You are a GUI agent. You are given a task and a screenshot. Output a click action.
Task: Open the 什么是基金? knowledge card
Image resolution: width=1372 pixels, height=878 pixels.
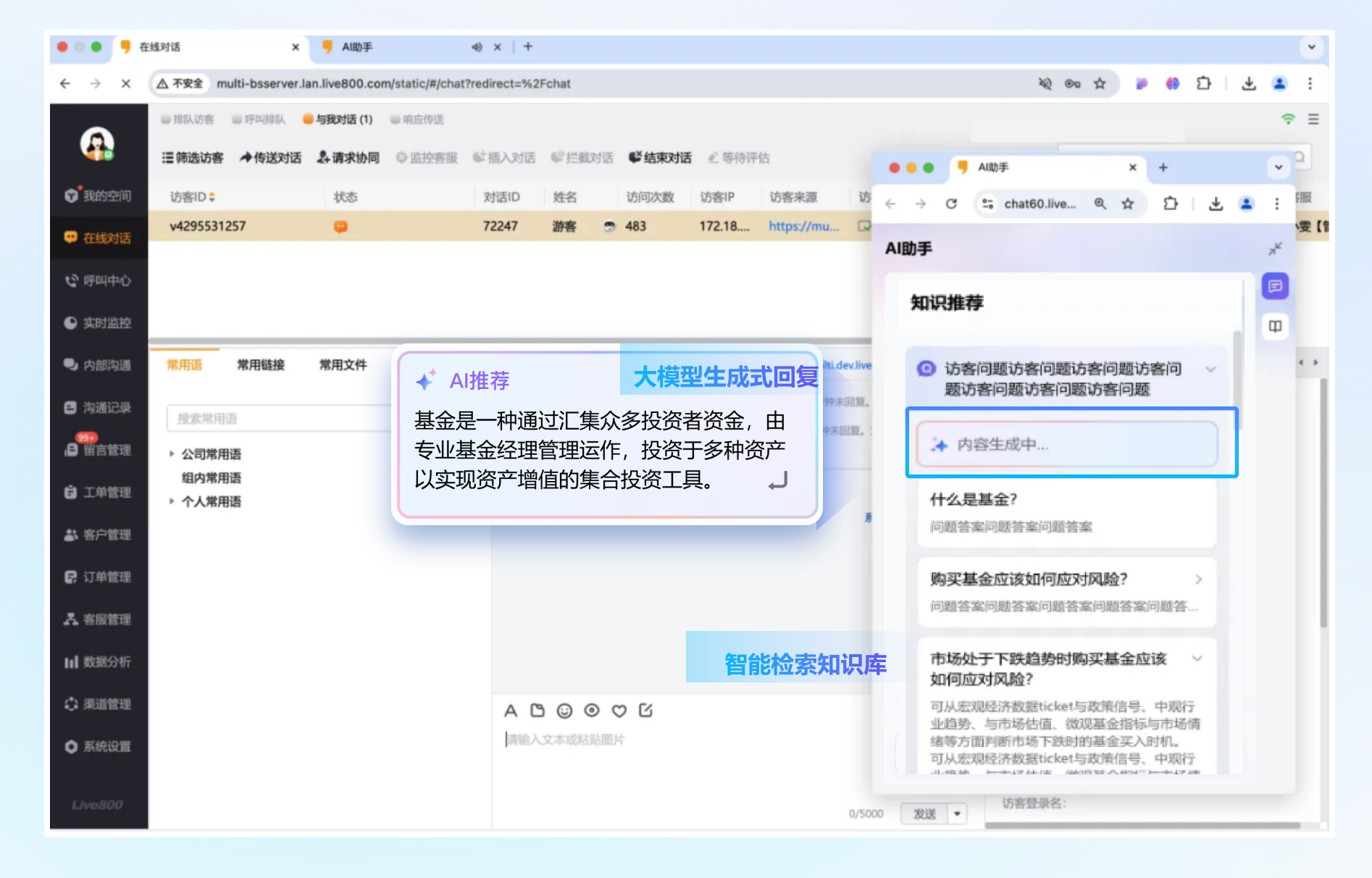[x=1067, y=513]
